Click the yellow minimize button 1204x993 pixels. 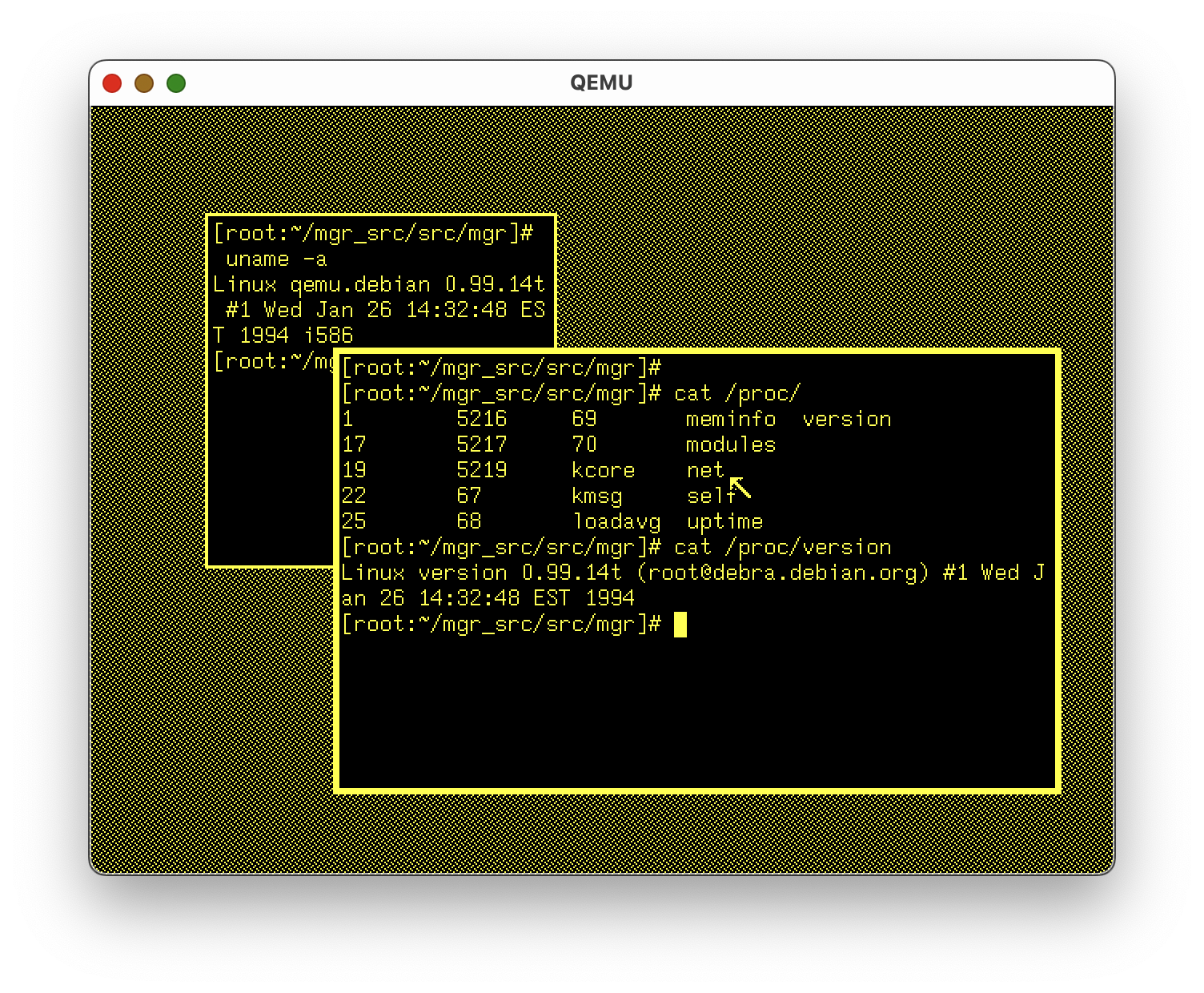pyautogui.click(x=144, y=82)
